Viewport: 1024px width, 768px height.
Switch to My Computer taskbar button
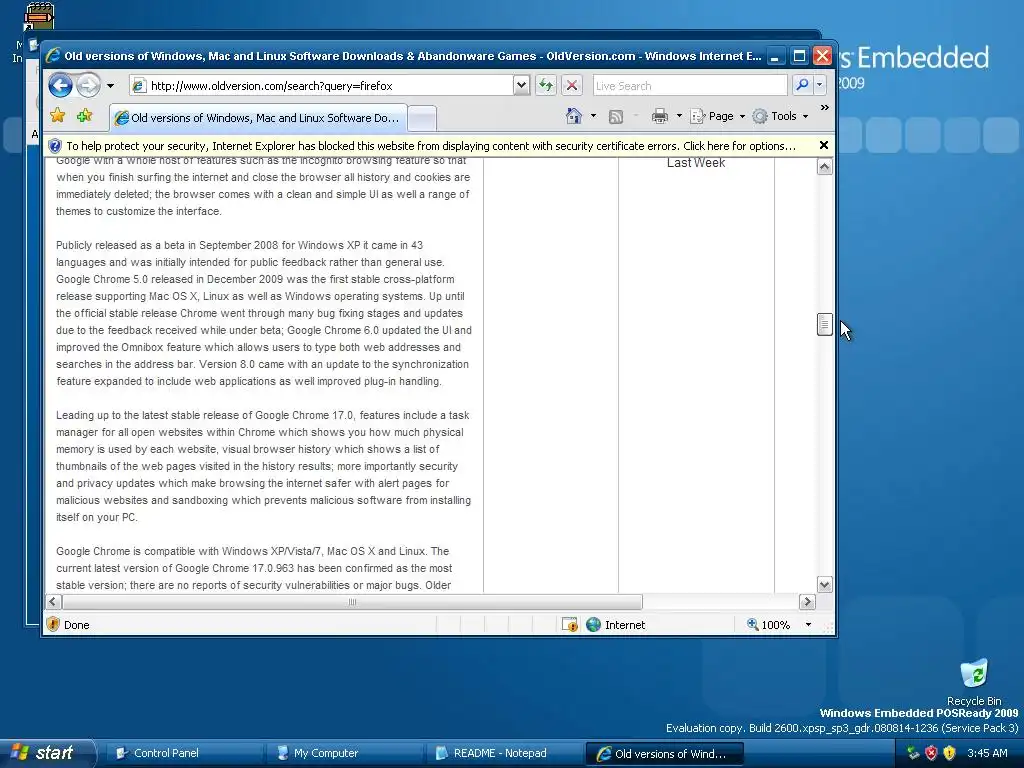tap(345, 753)
